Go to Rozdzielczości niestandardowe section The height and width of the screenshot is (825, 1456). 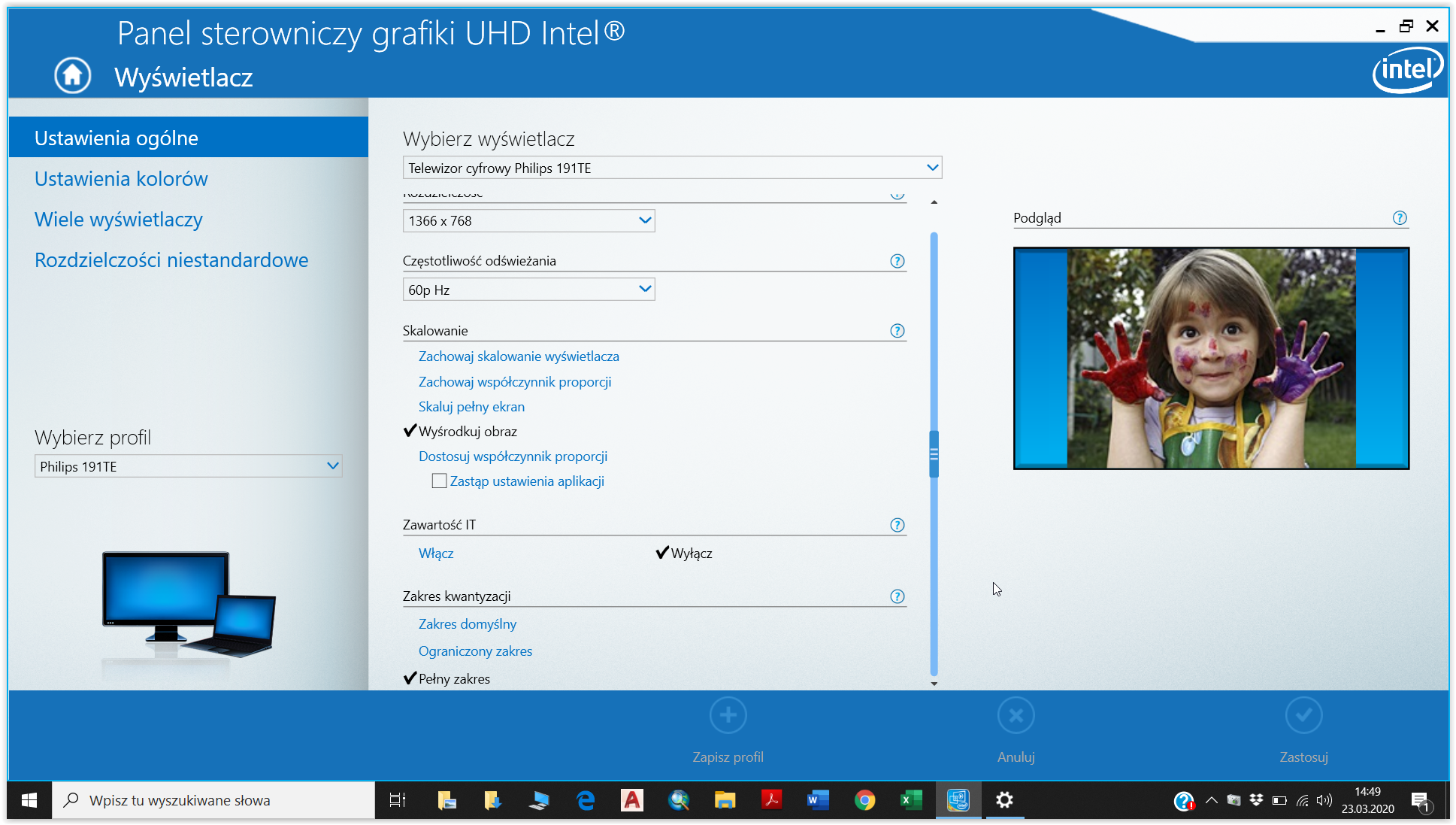tap(171, 260)
